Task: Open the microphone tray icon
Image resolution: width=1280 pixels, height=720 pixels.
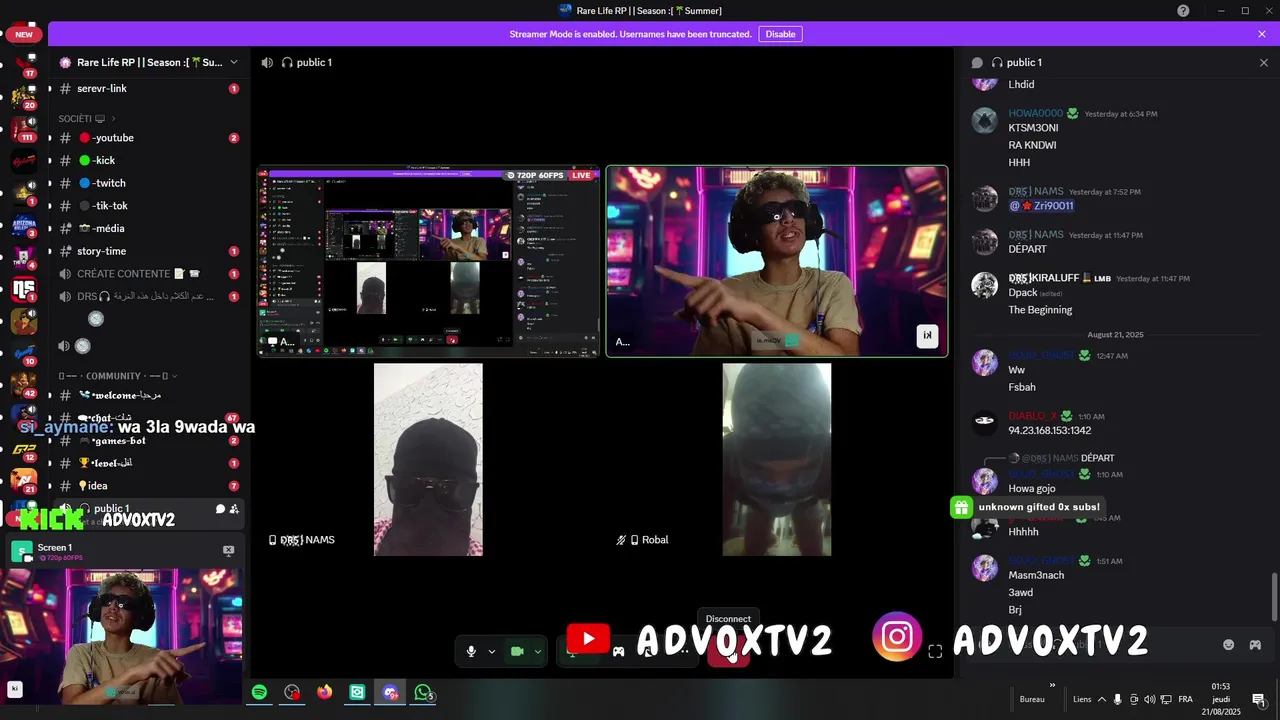Action: (x=1118, y=699)
